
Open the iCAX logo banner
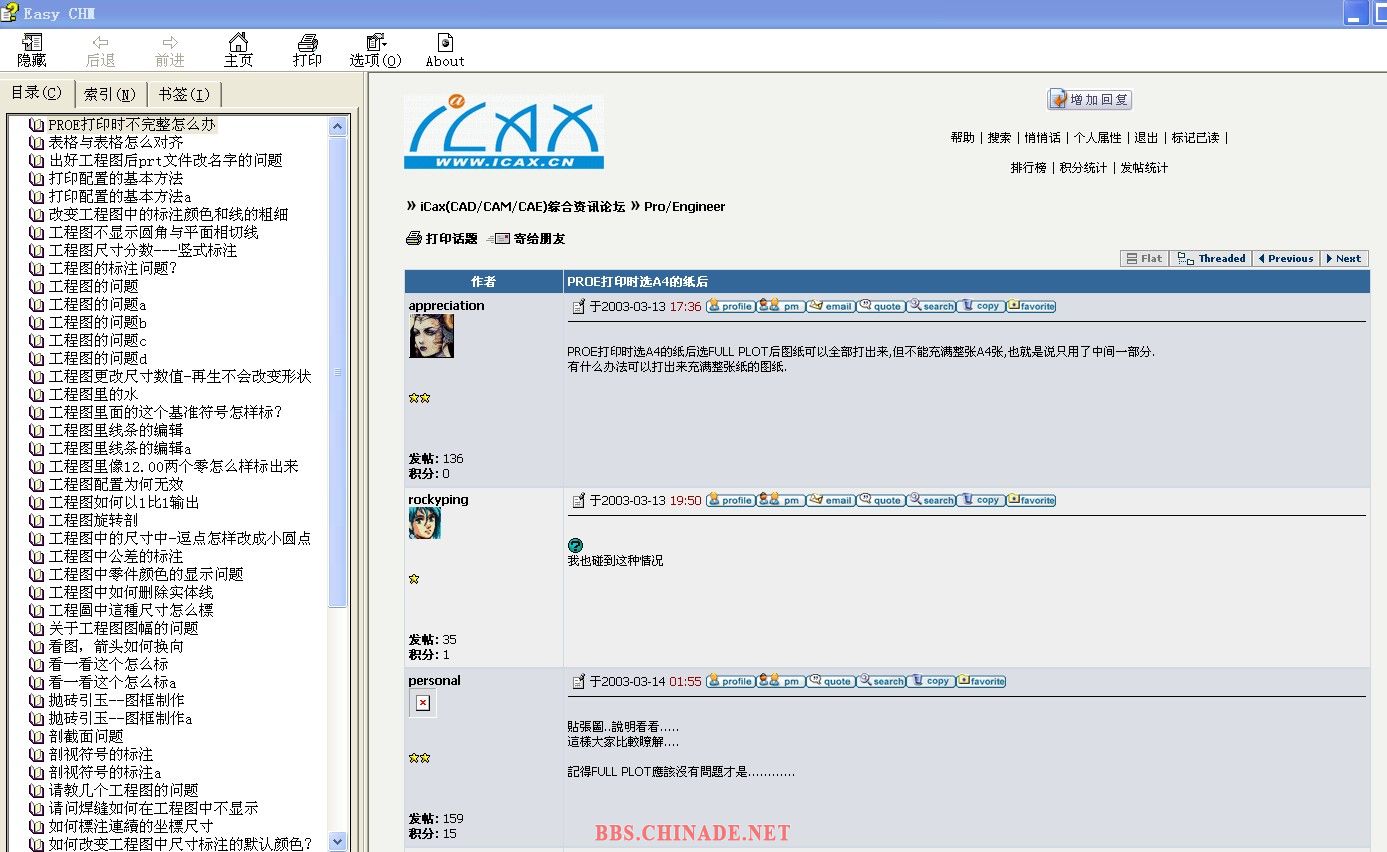(504, 132)
